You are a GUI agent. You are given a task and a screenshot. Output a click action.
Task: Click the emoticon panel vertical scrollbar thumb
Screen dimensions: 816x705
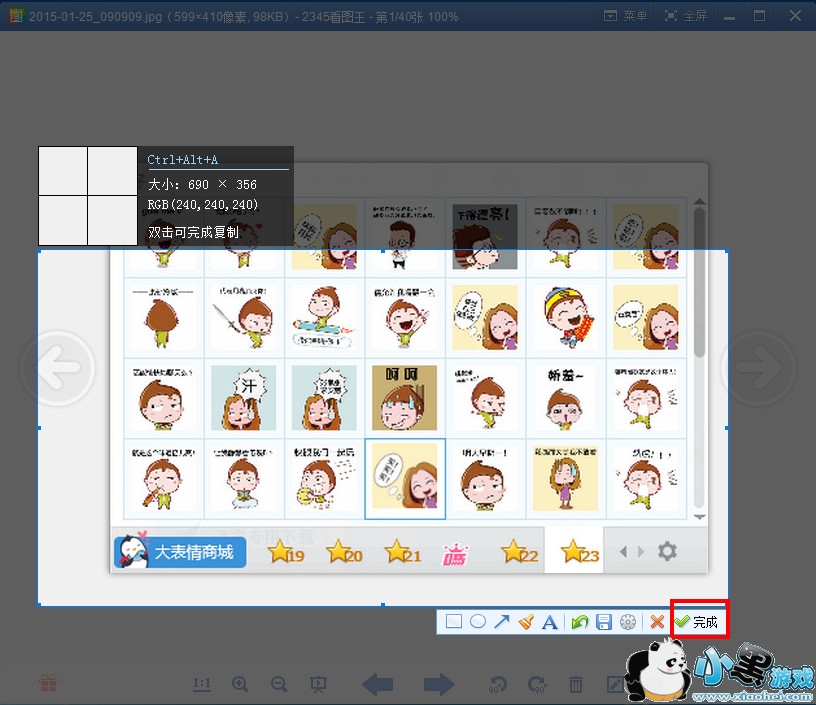pos(699,283)
